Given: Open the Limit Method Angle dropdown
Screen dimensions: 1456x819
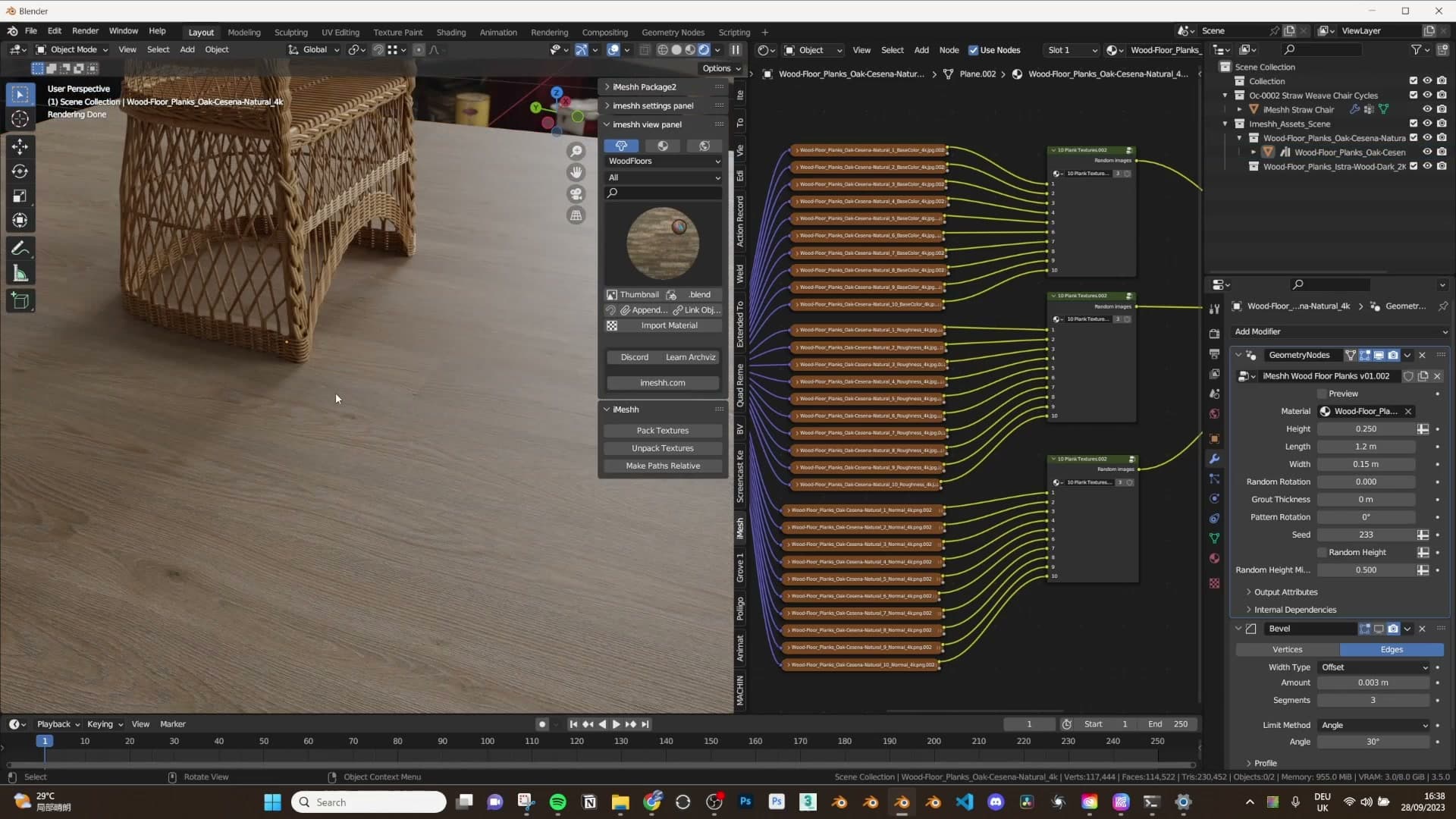Looking at the screenshot, I should [1374, 725].
